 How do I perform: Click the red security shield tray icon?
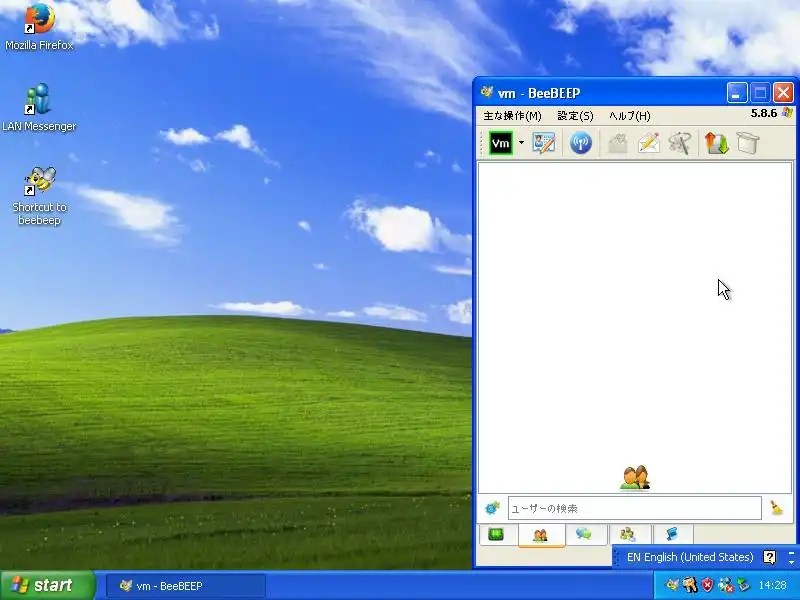coord(707,585)
